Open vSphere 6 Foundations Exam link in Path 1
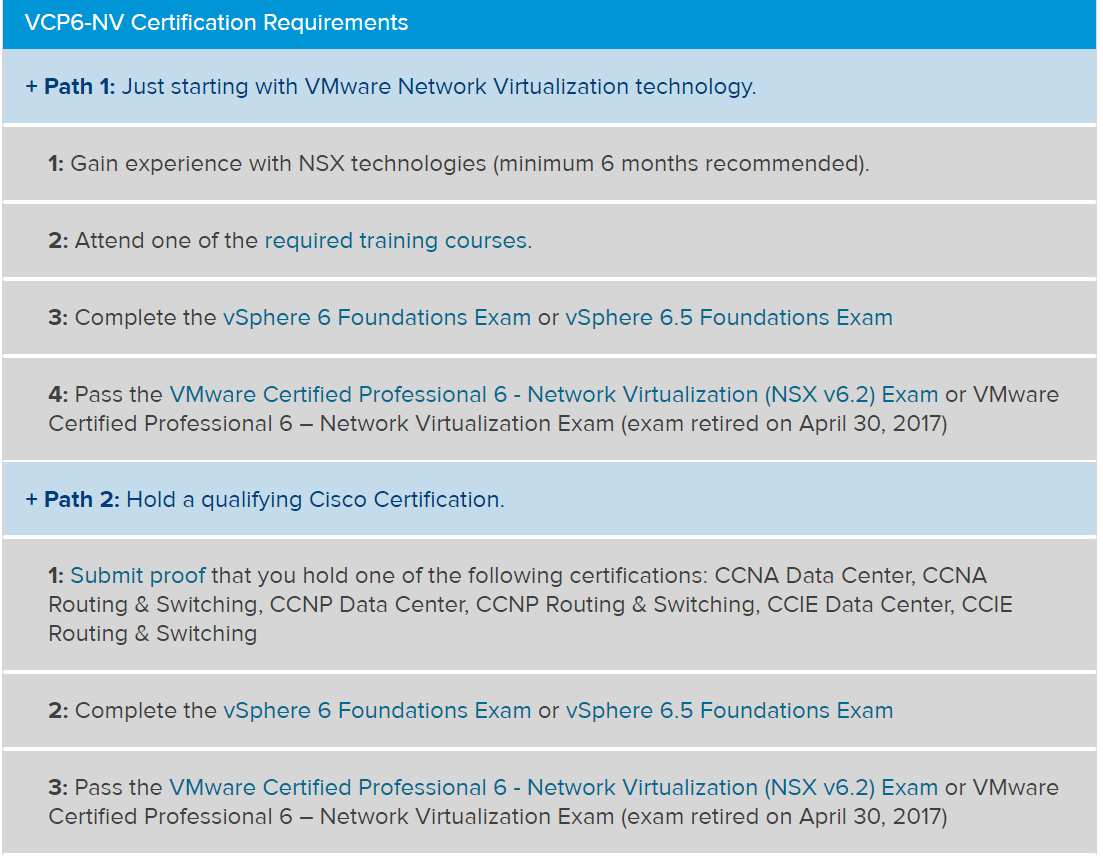The width and height of the screenshot is (1103, 856). tap(377, 317)
